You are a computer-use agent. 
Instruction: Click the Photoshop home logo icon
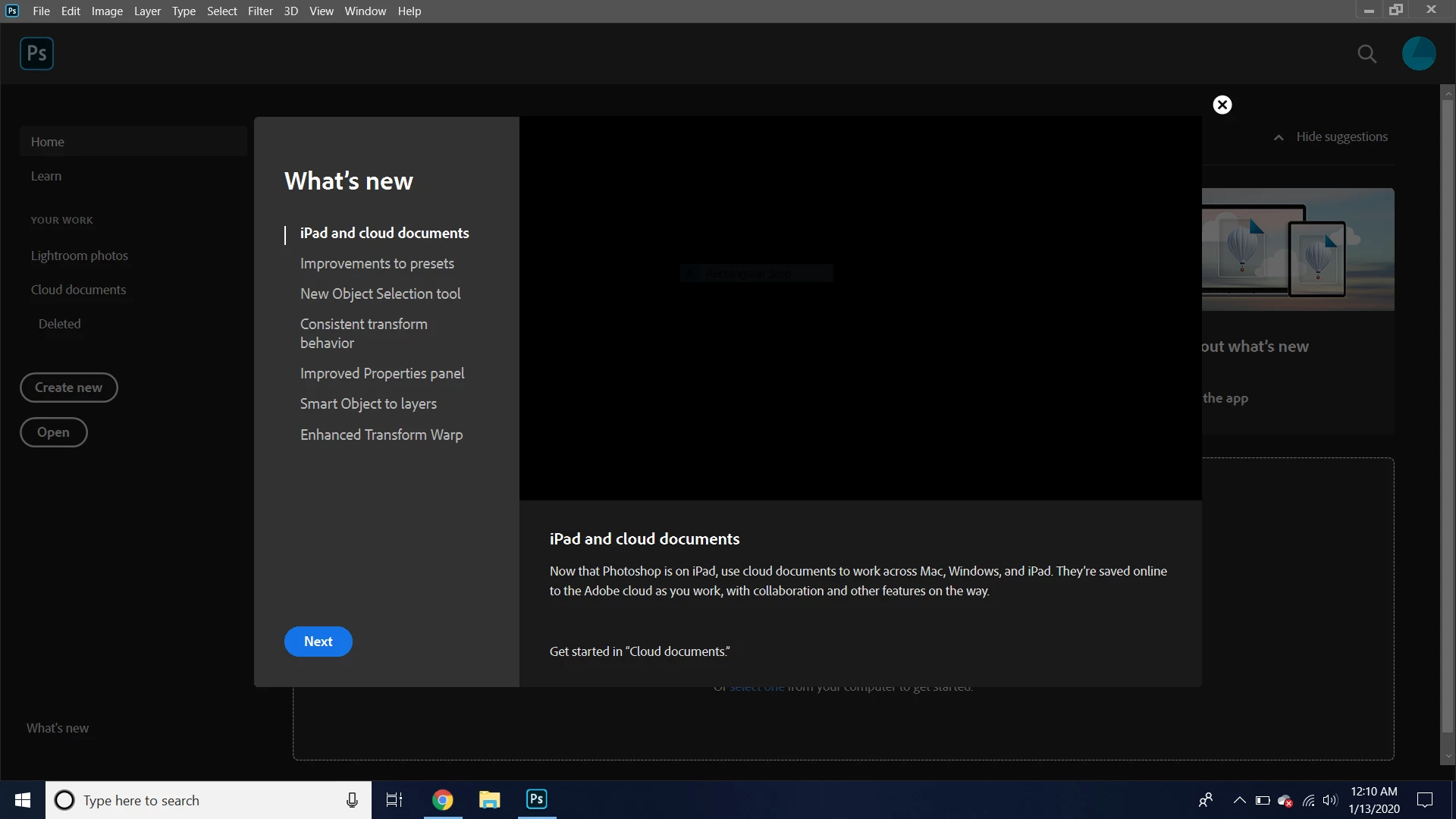tap(36, 54)
